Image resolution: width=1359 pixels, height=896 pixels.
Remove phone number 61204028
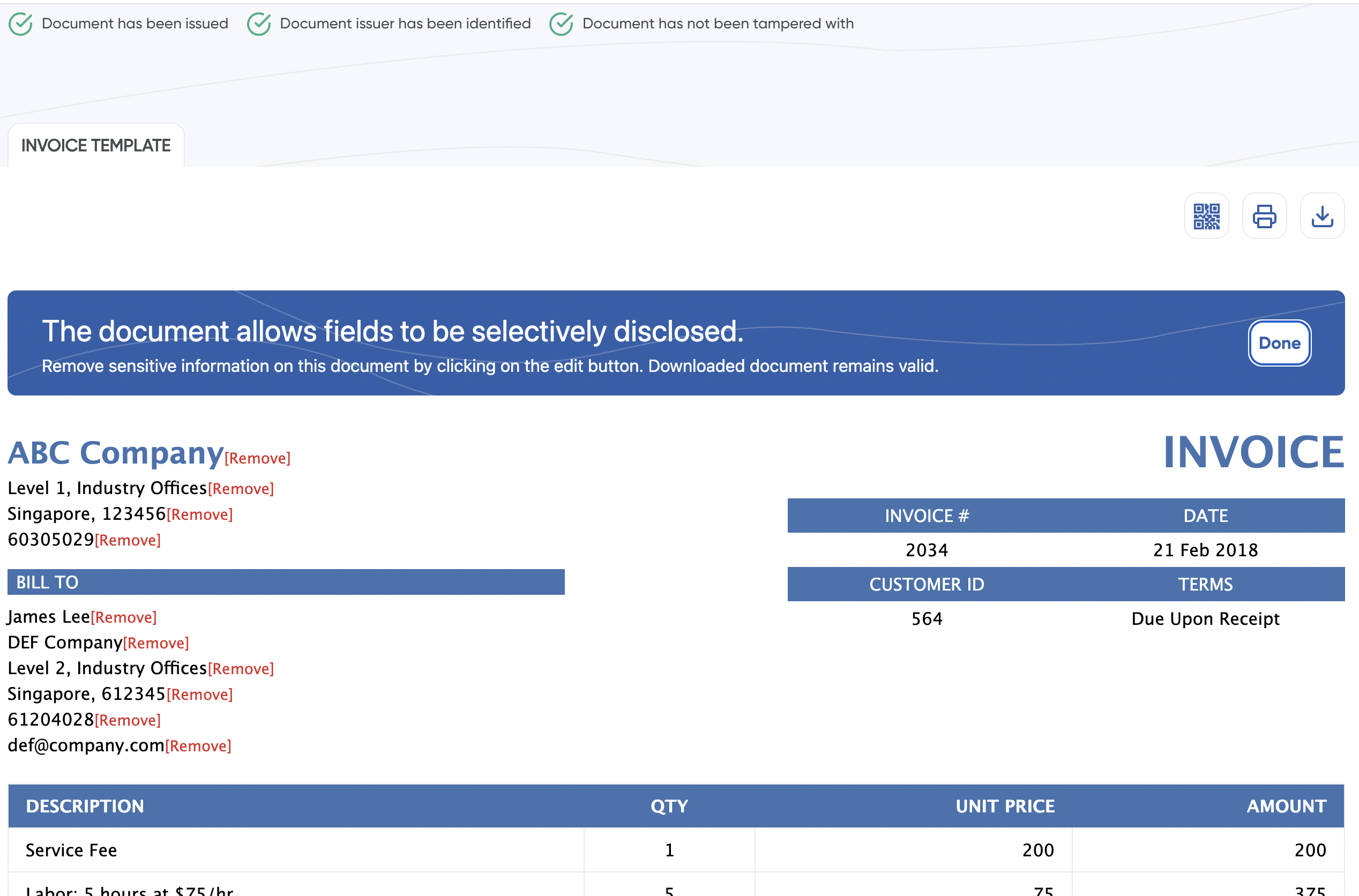coord(128,720)
